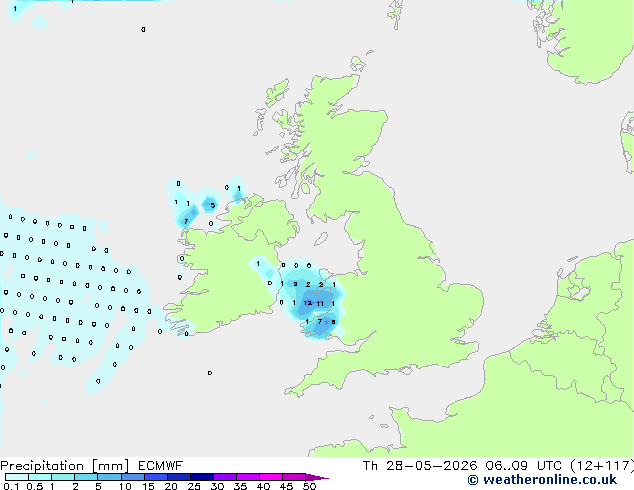Screen dimensions: 634x490
Task: Select the 'ECMWF' model label
Action: (x=161, y=466)
